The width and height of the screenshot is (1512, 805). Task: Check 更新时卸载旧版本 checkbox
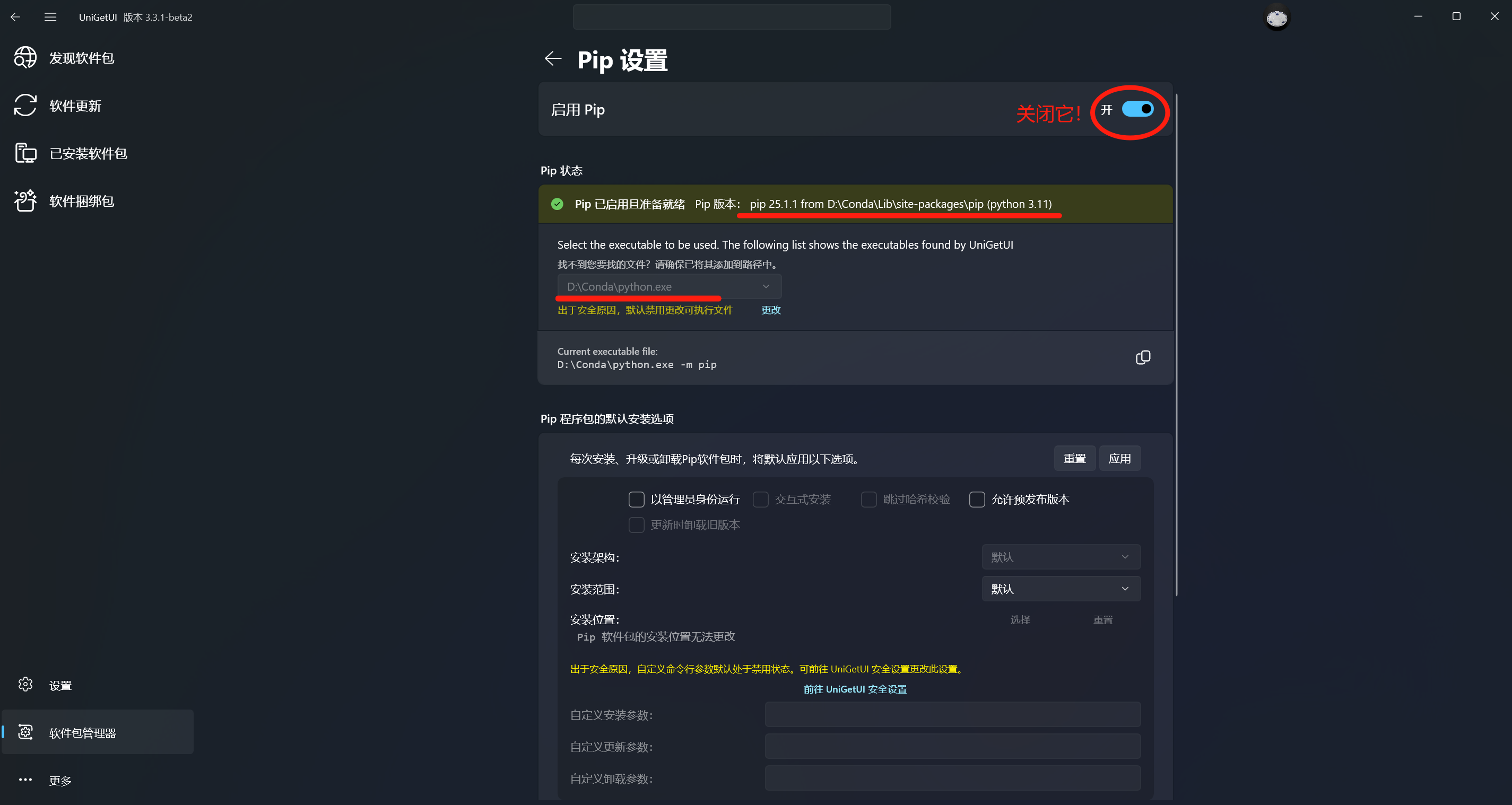[636, 524]
